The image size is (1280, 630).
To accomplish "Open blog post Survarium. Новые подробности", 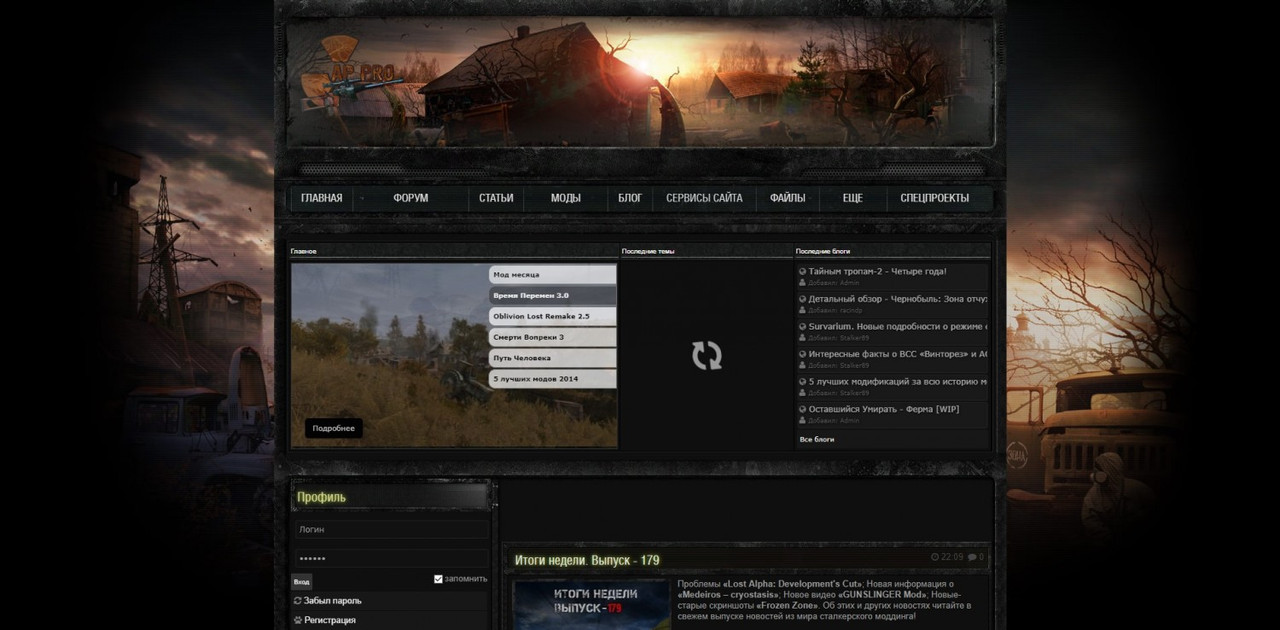I will (898, 326).
